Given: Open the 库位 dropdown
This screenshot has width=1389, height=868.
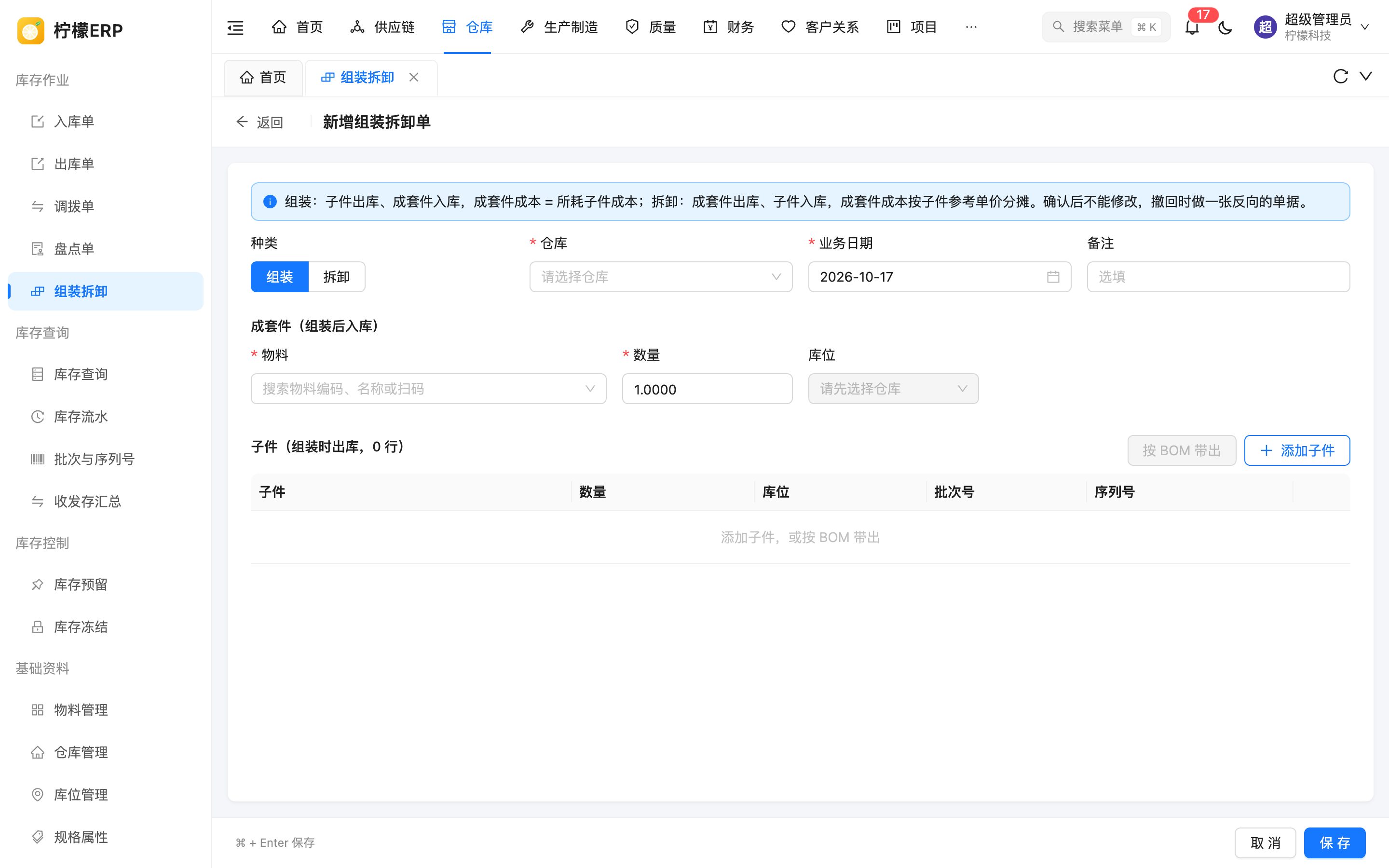Looking at the screenshot, I should pyautogui.click(x=893, y=389).
